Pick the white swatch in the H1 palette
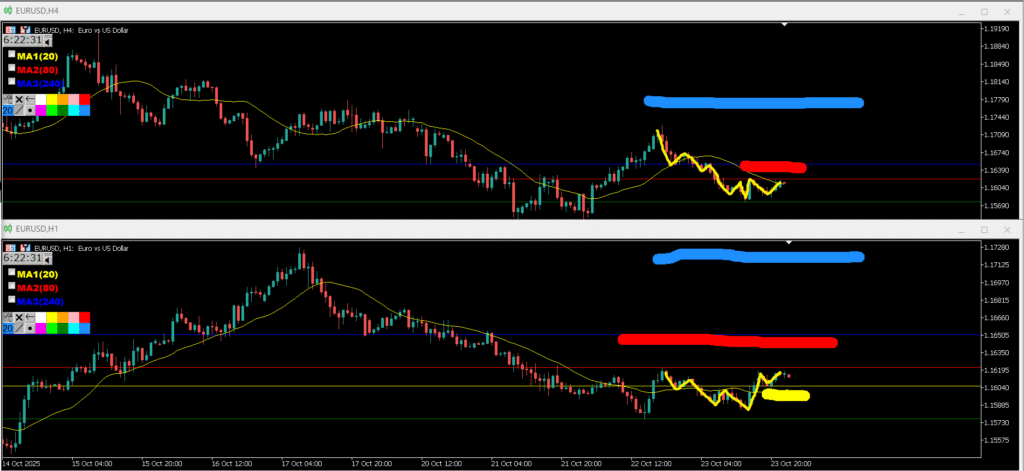 pos(40,317)
